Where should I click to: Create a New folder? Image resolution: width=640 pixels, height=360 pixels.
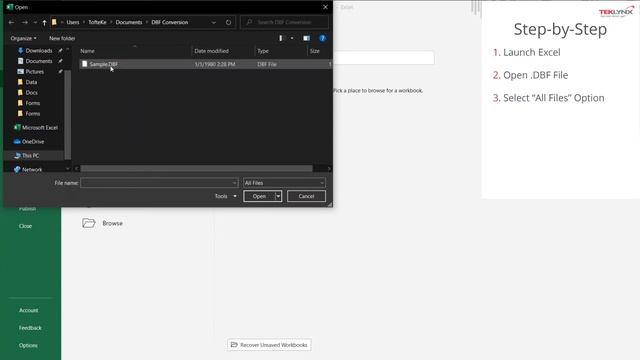(62, 38)
